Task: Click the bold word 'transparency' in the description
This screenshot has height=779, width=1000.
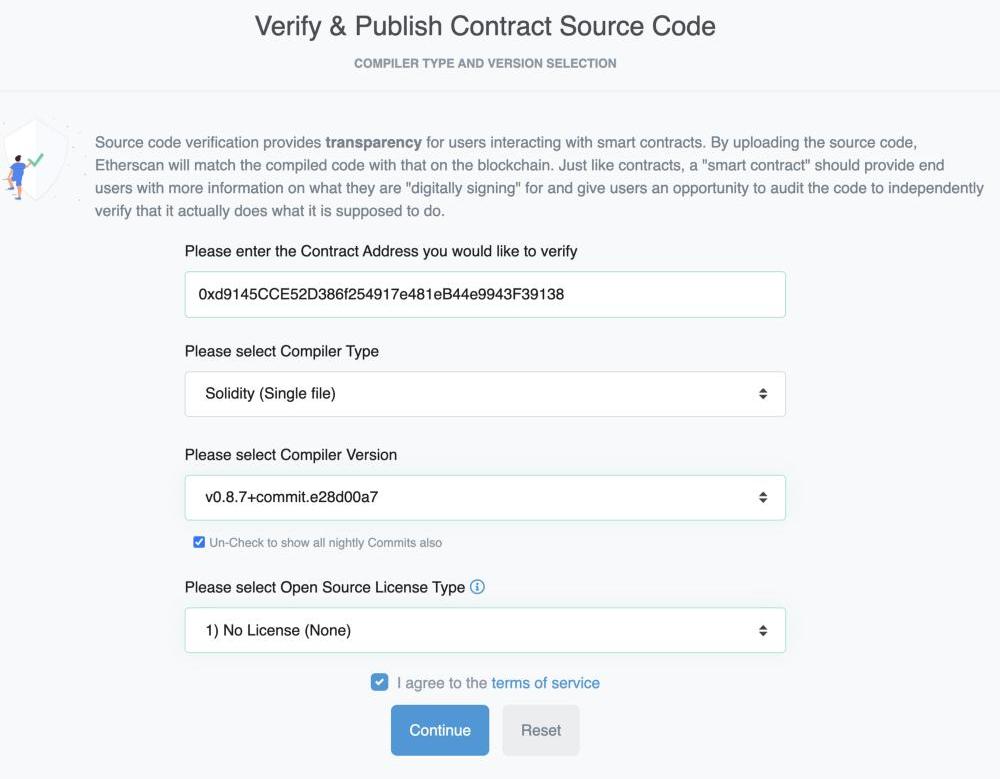Action: [x=373, y=142]
